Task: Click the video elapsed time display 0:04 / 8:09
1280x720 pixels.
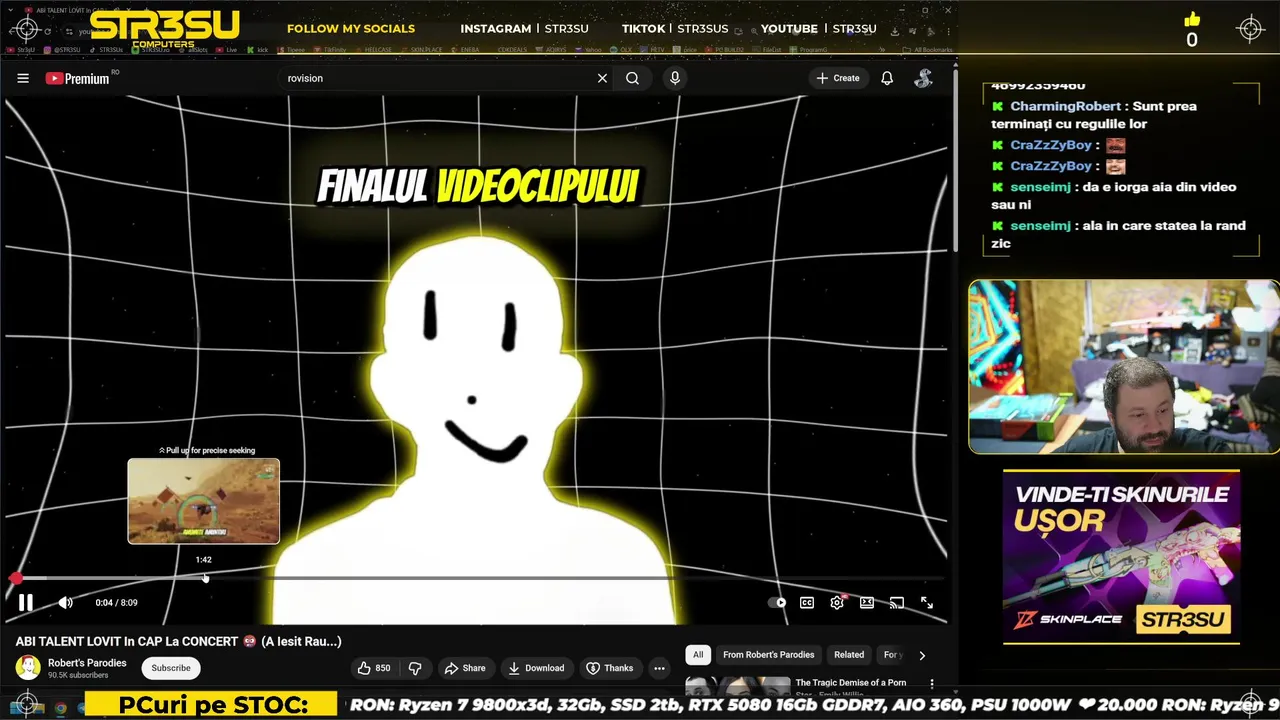Action: point(117,603)
